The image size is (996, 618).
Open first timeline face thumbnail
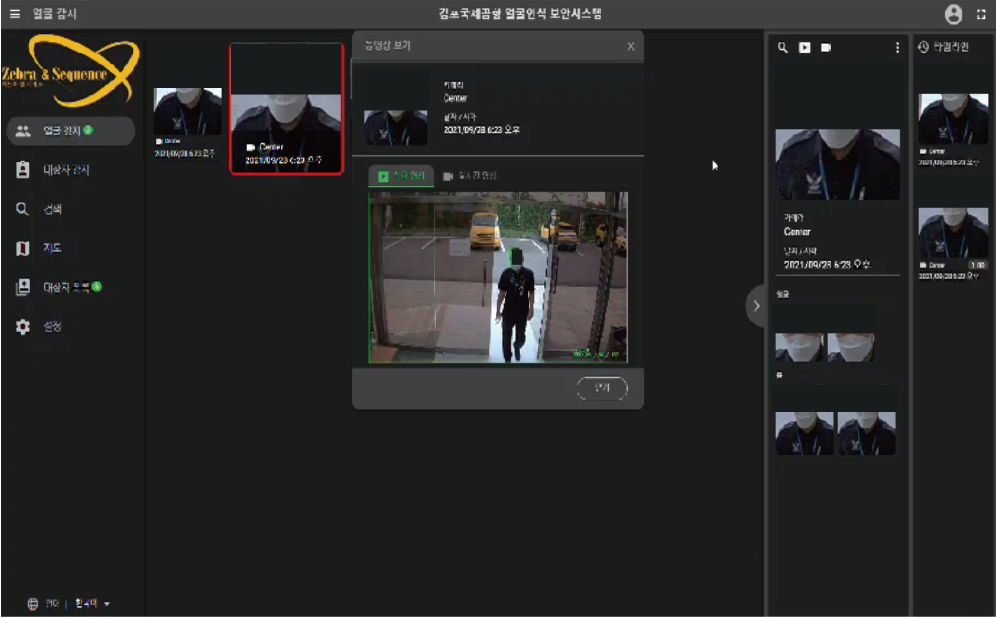click(953, 119)
